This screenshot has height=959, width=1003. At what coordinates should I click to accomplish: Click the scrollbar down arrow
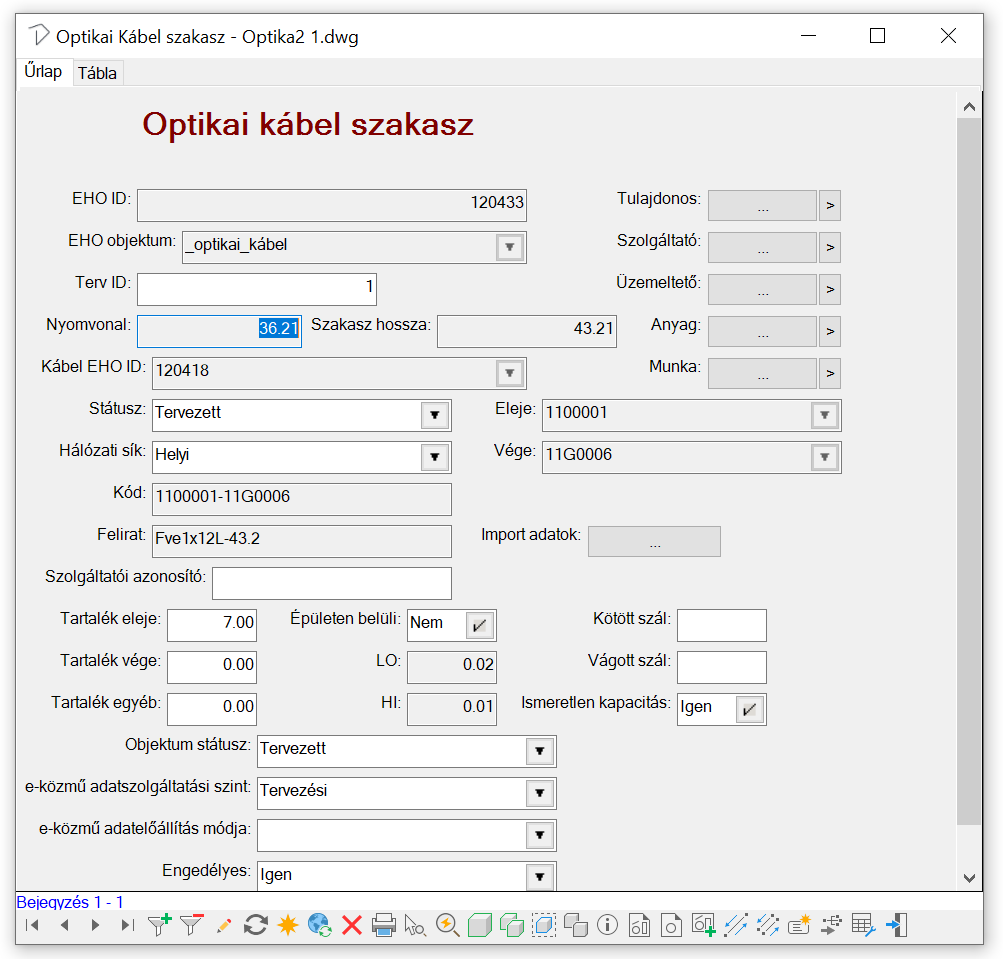pyautogui.click(x=969, y=878)
